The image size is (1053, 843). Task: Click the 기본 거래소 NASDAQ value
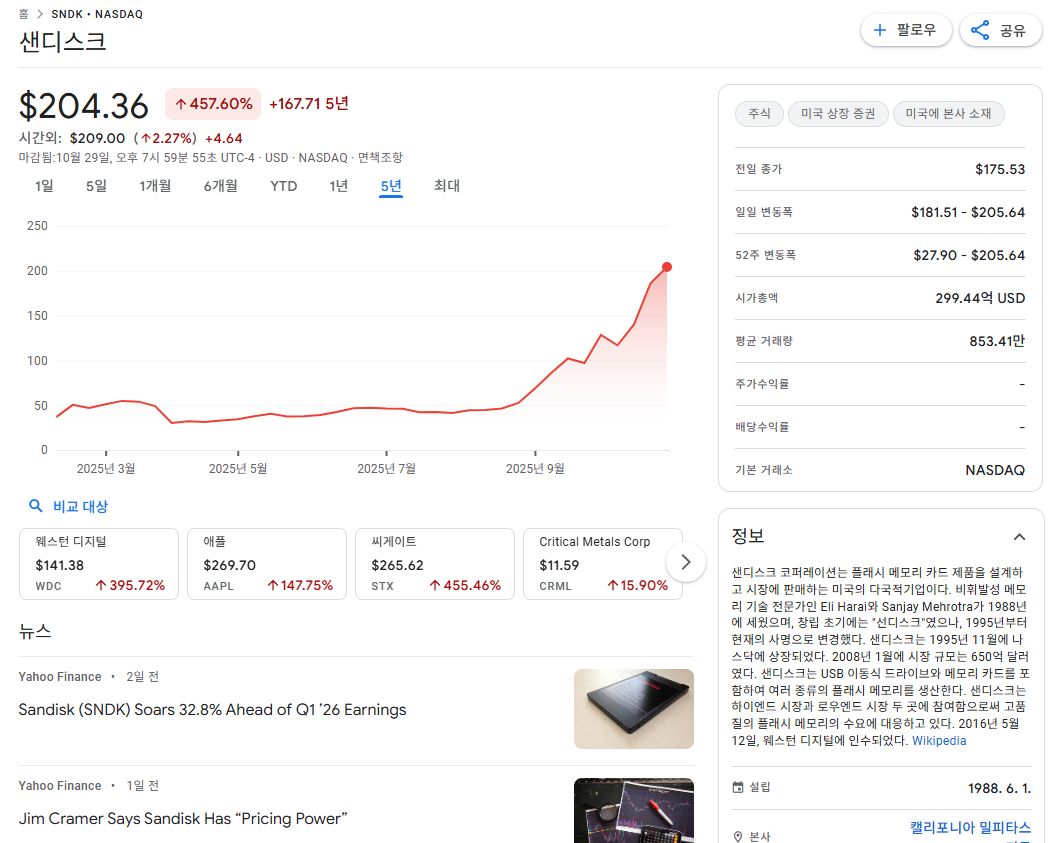pyautogui.click(x=995, y=470)
